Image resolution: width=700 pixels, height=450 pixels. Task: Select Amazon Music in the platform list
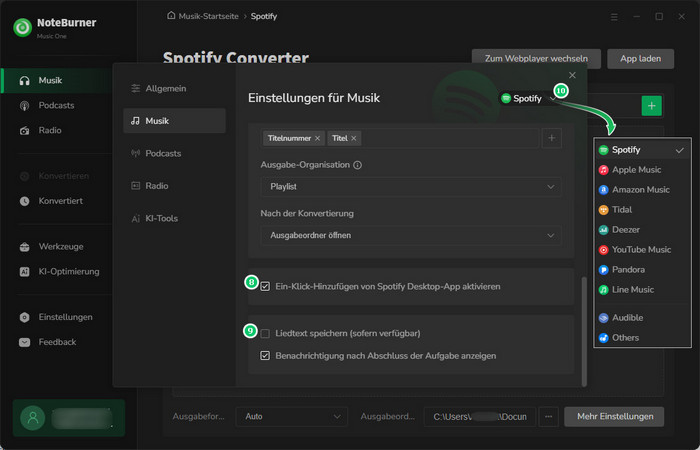click(642, 190)
